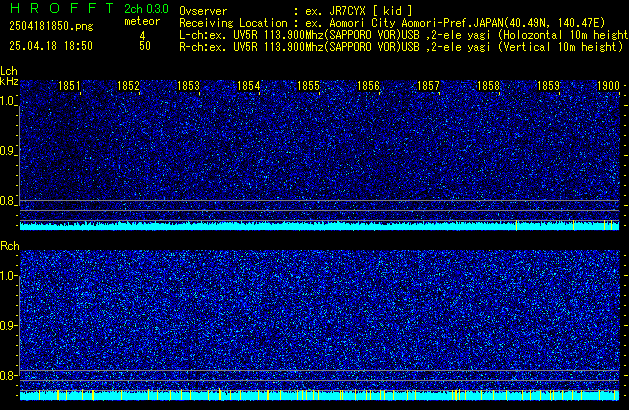Click the Rch 1.0 frequency tick label
The width and height of the screenshot is (629, 410).
click(7, 276)
